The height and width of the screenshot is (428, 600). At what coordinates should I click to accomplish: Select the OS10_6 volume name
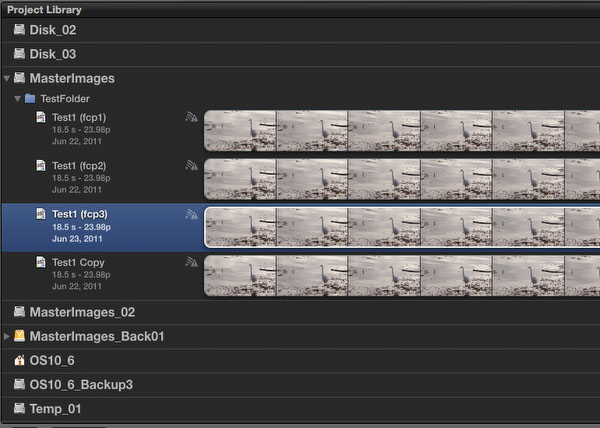pos(52,360)
